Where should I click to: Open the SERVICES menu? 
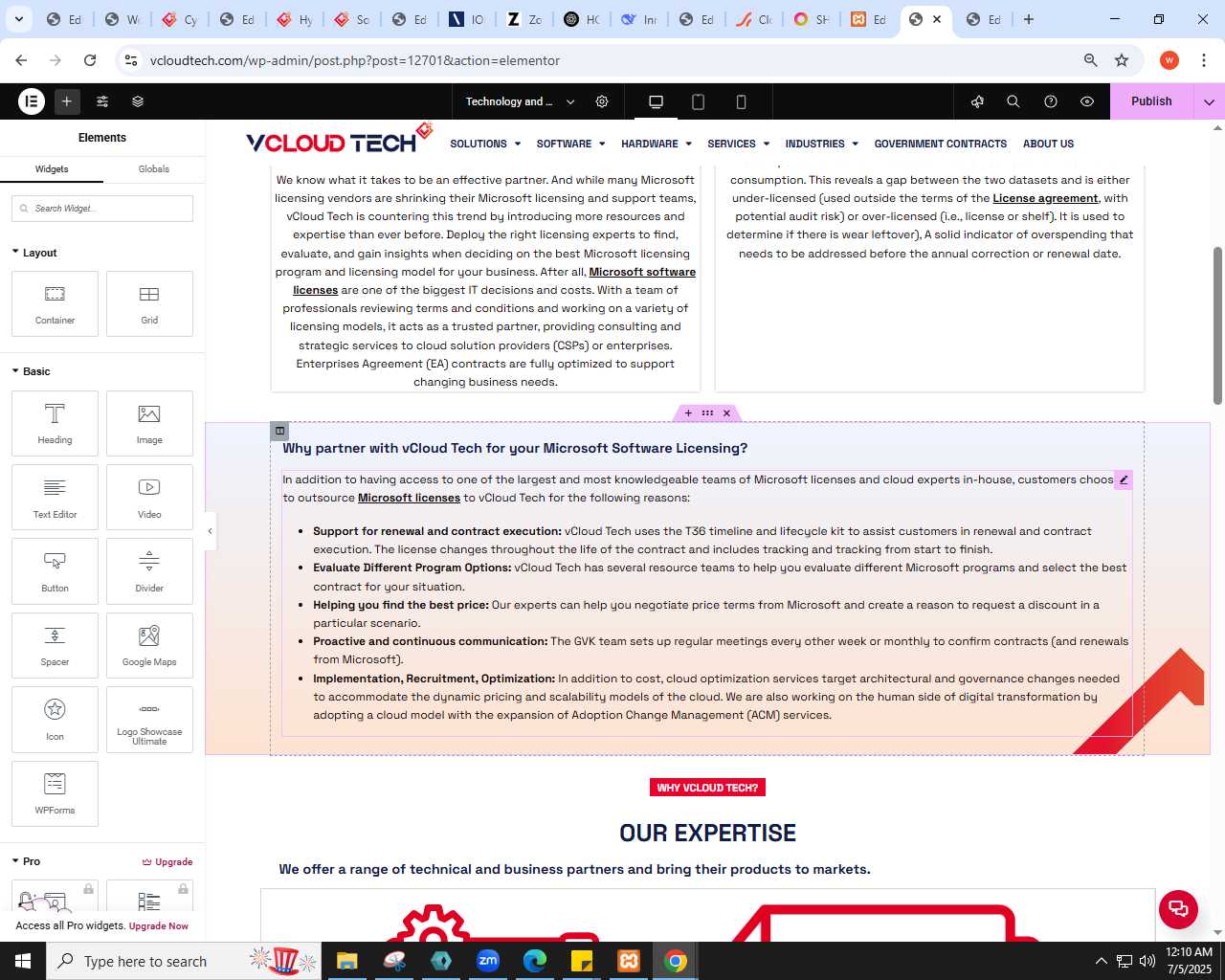tap(739, 144)
